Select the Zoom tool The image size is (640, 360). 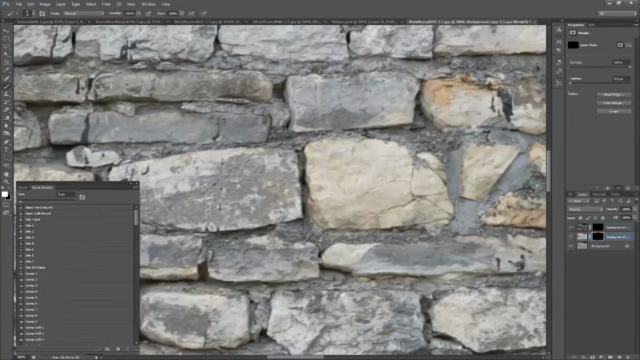(6, 181)
